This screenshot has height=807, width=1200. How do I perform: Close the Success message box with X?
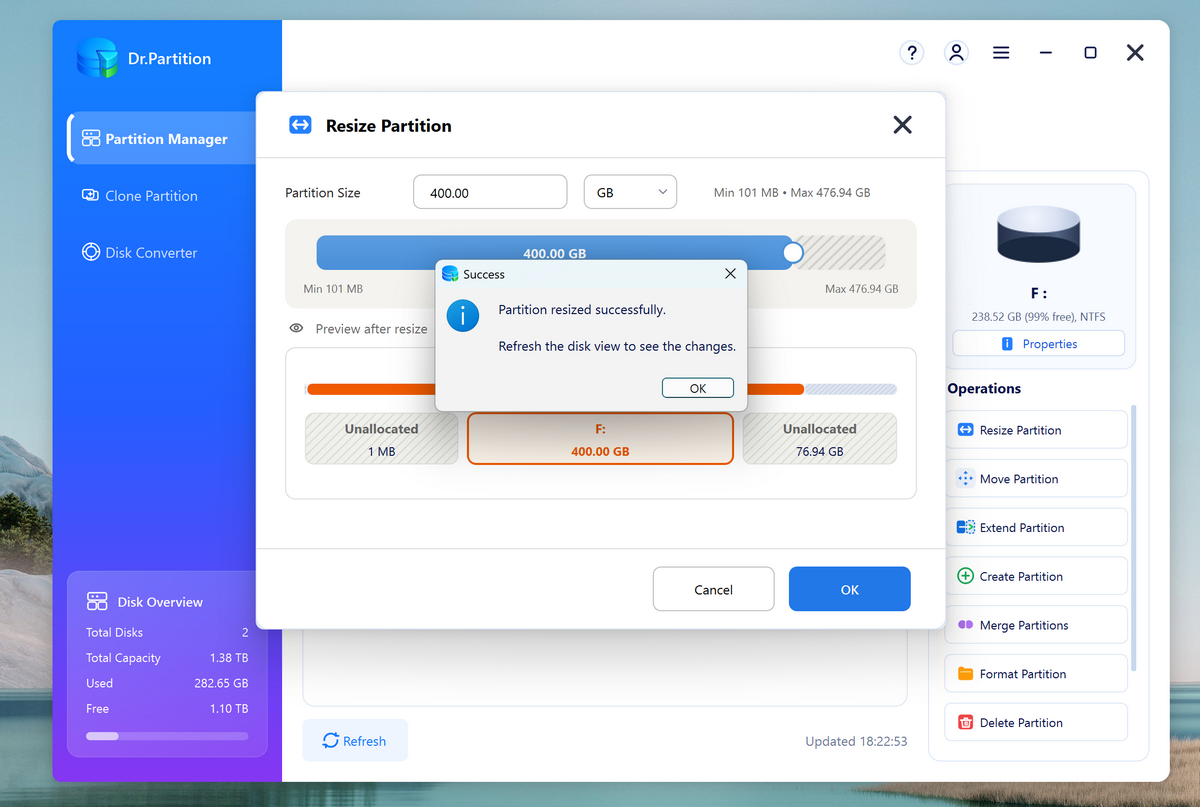(730, 273)
